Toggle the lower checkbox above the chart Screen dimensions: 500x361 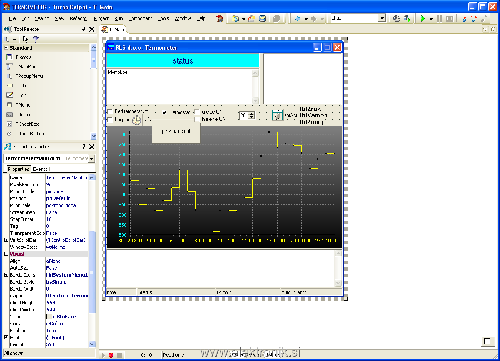coord(197,119)
